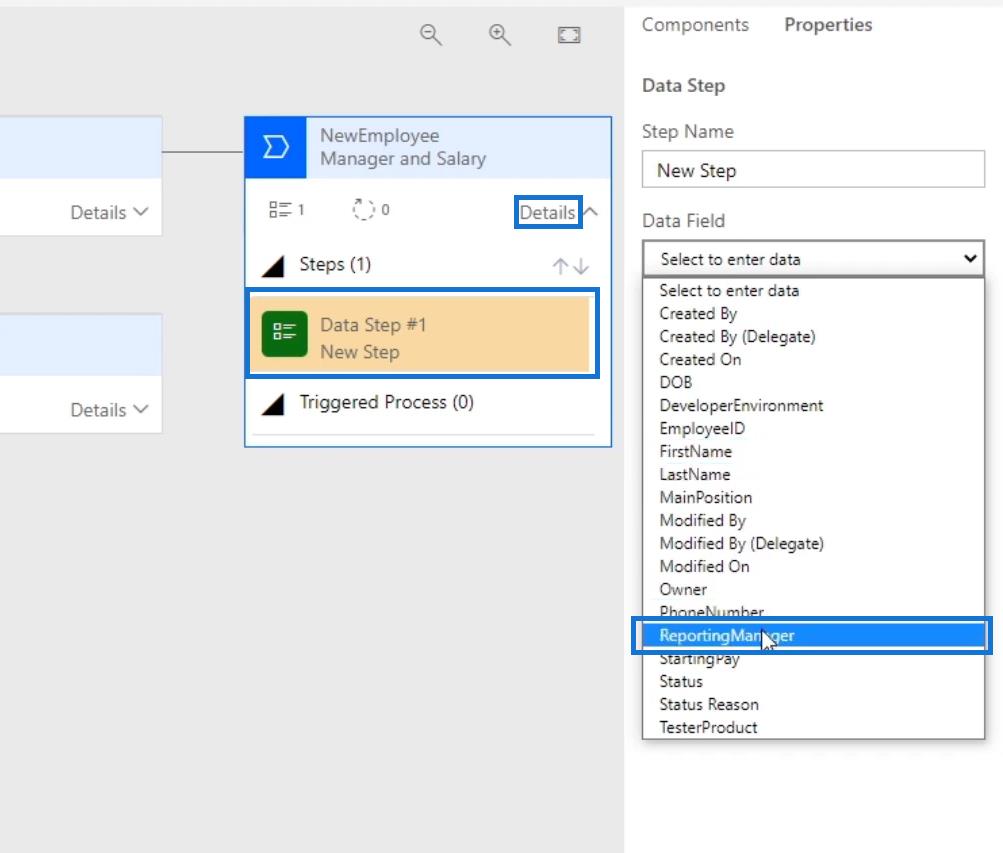Expand Details of upper left stage
Viewport: 1003px width, 853px height.
click(109, 212)
